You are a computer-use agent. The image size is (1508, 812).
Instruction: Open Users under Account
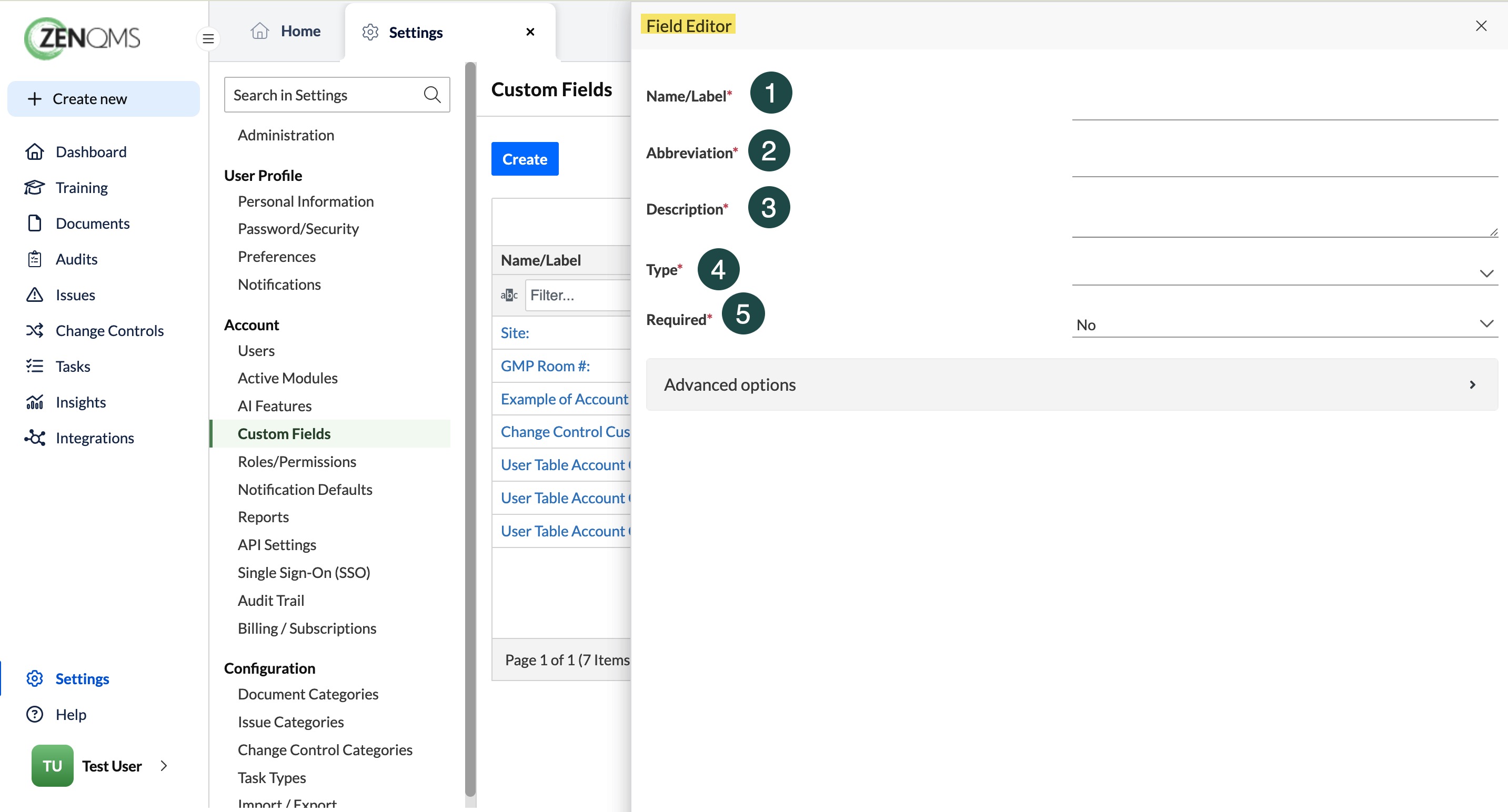click(x=256, y=350)
